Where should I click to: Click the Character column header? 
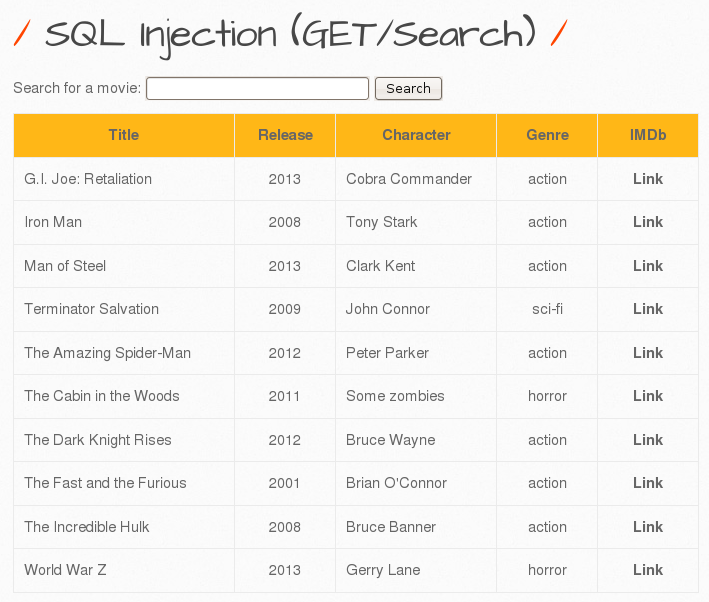(x=416, y=135)
